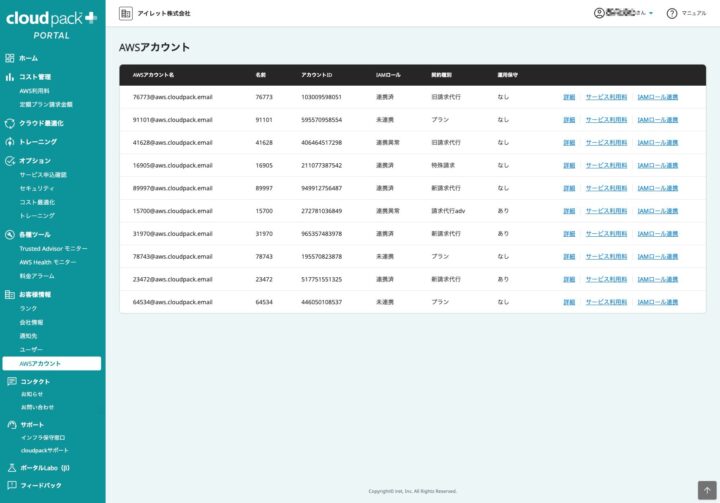Click the サポート headset icon
720x503 pixels.
[11, 424]
